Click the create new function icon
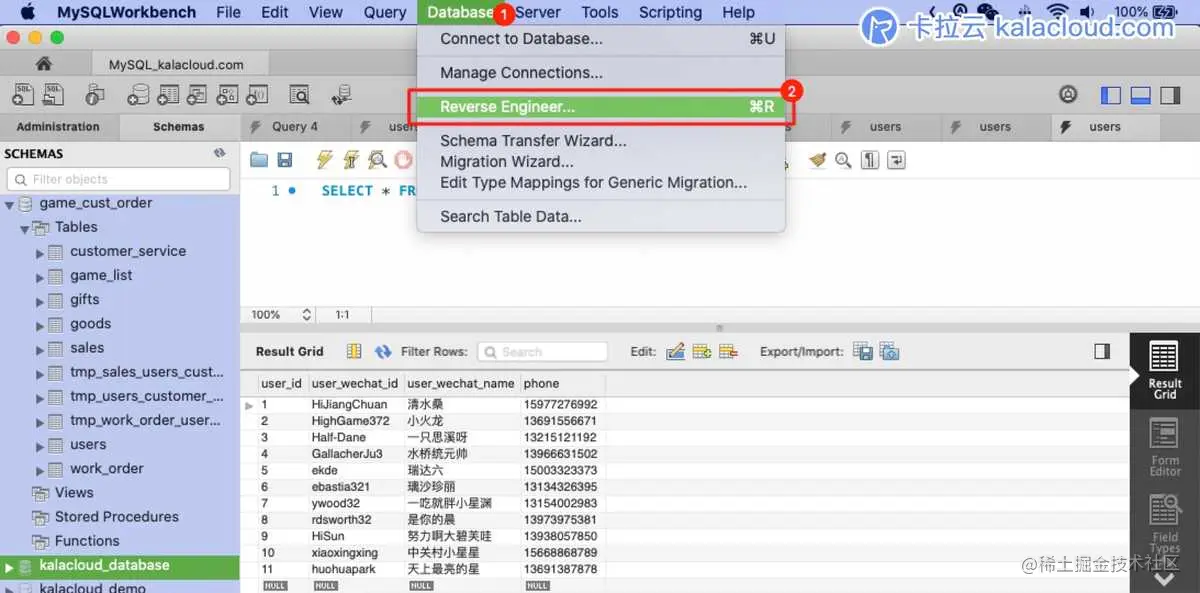The width and height of the screenshot is (1200, 593). click(x=257, y=95)
